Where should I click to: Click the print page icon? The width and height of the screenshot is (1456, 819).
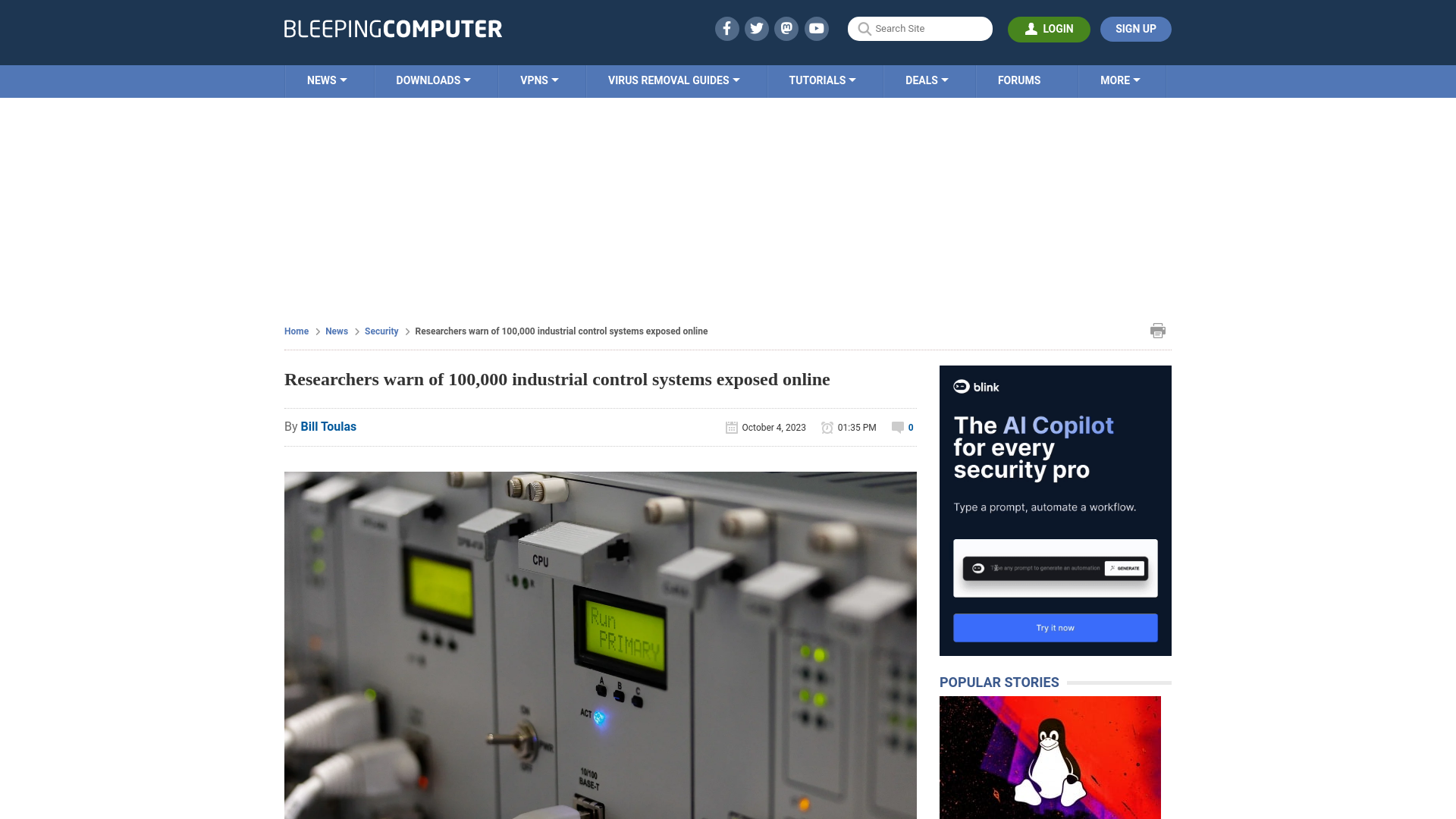pyautogui.click(x=1158, y=330)
